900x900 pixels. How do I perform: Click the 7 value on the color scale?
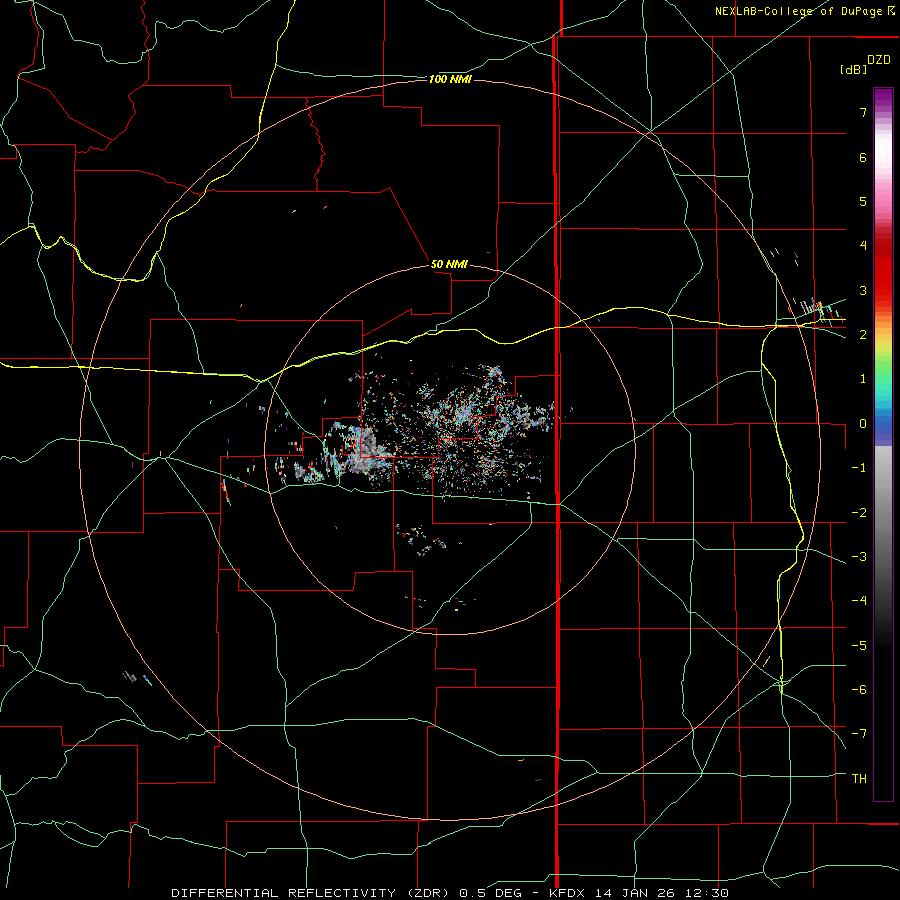coord(863,112)
